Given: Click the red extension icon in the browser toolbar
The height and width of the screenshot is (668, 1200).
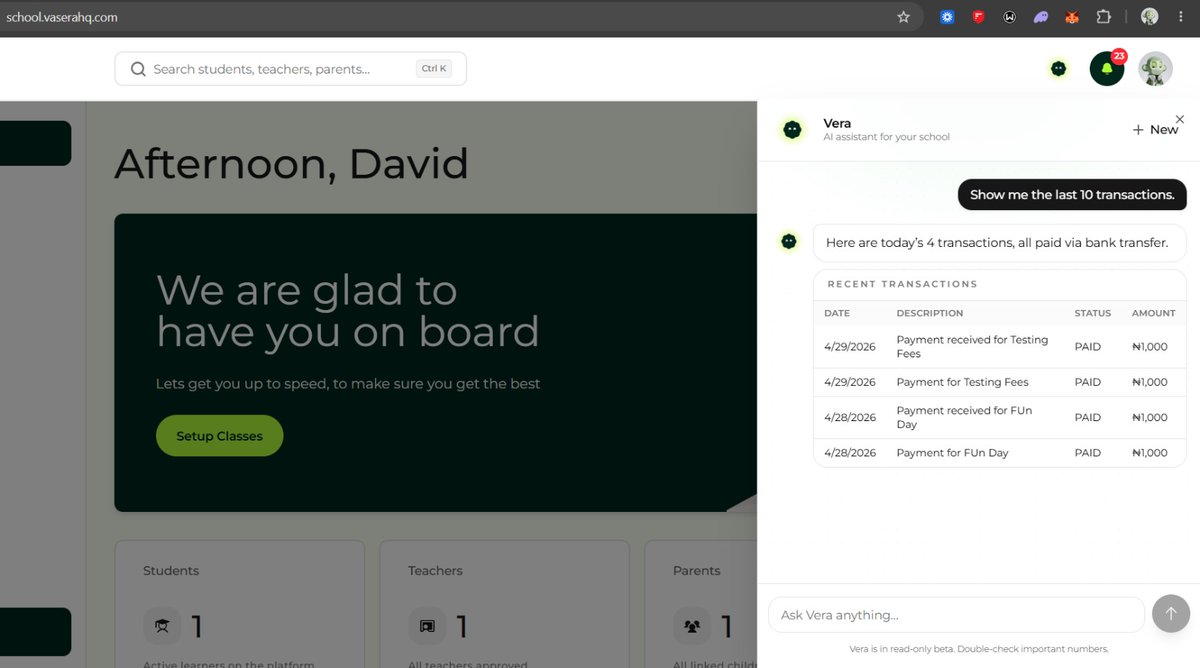Looking at the screenshot, I should pyautogui.click(x=979, y=17).
